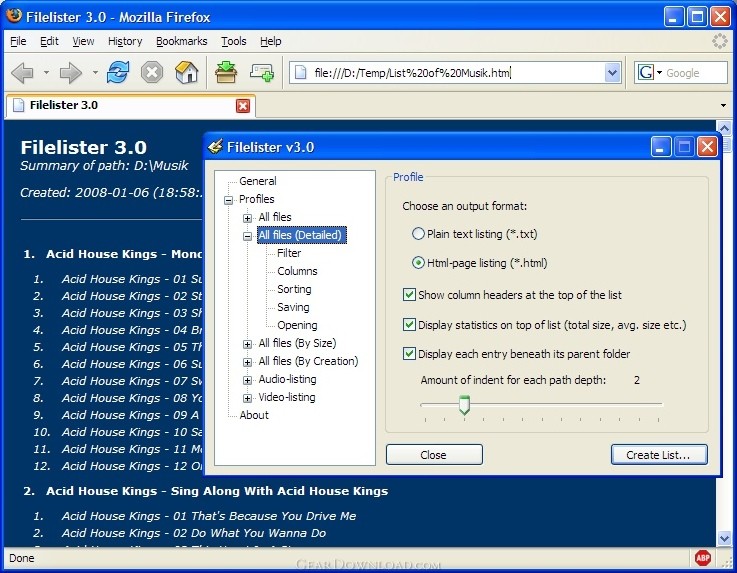
Task: Open the Forward button history dropdown arrow
Action: point(95,73)
